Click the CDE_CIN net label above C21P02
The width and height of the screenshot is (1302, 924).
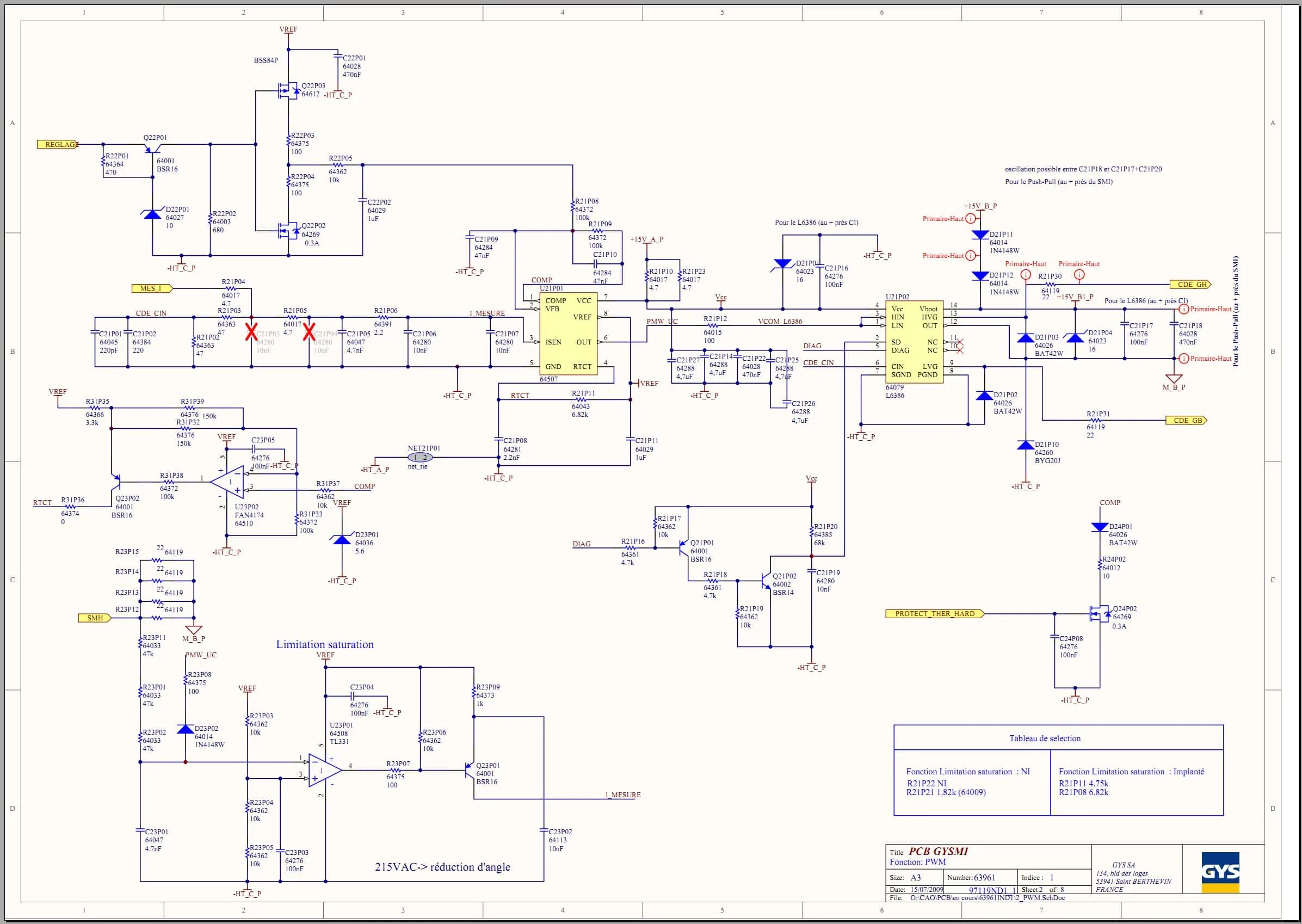pyautogui.click(x=151, y=313)
